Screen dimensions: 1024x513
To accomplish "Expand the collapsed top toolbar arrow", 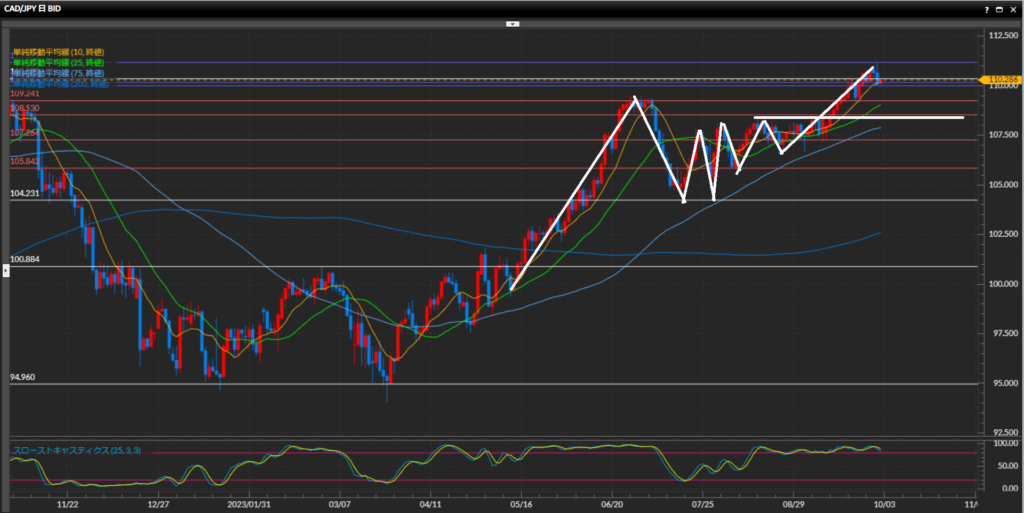I will (512, 23).
